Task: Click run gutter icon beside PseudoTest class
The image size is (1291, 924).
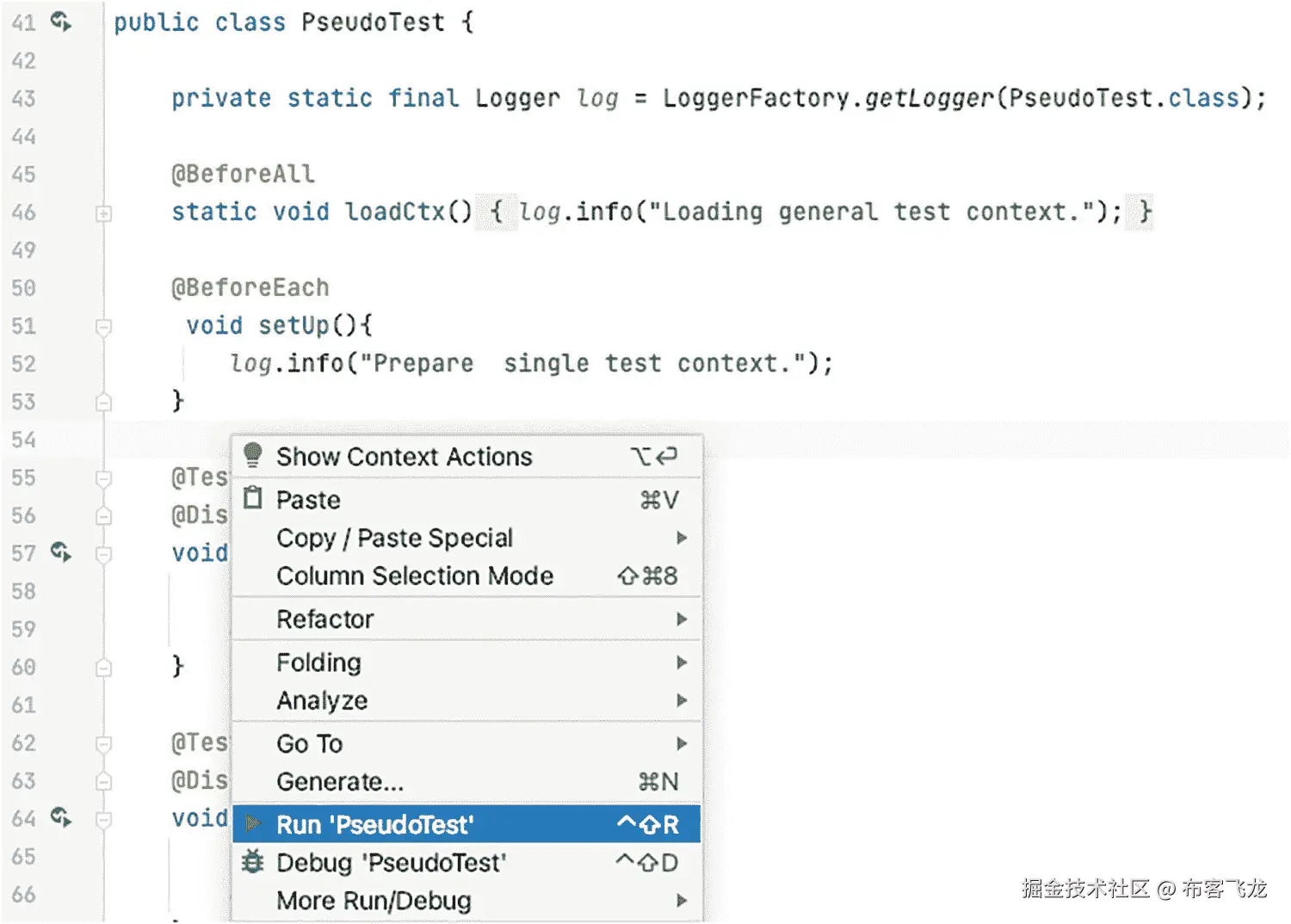Action: (61, 22)
